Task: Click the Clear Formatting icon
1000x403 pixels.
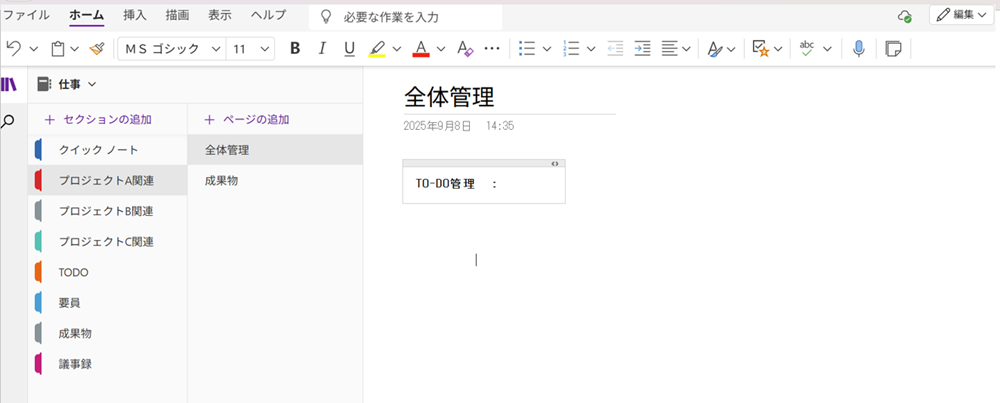Action: click(466, 48)
